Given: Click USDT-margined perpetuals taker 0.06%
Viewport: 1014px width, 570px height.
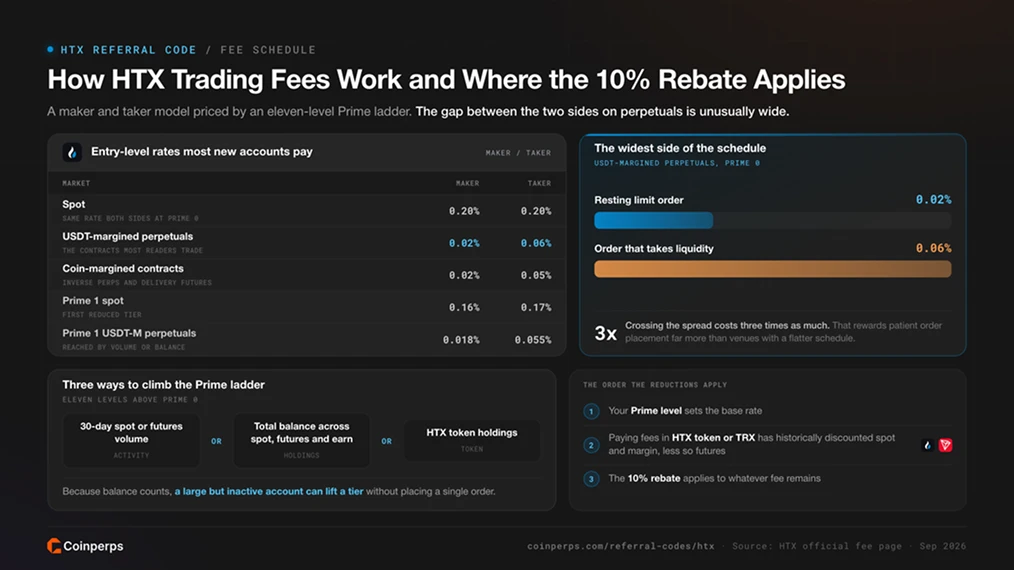Looking at the screenshot, I should 536,243.
